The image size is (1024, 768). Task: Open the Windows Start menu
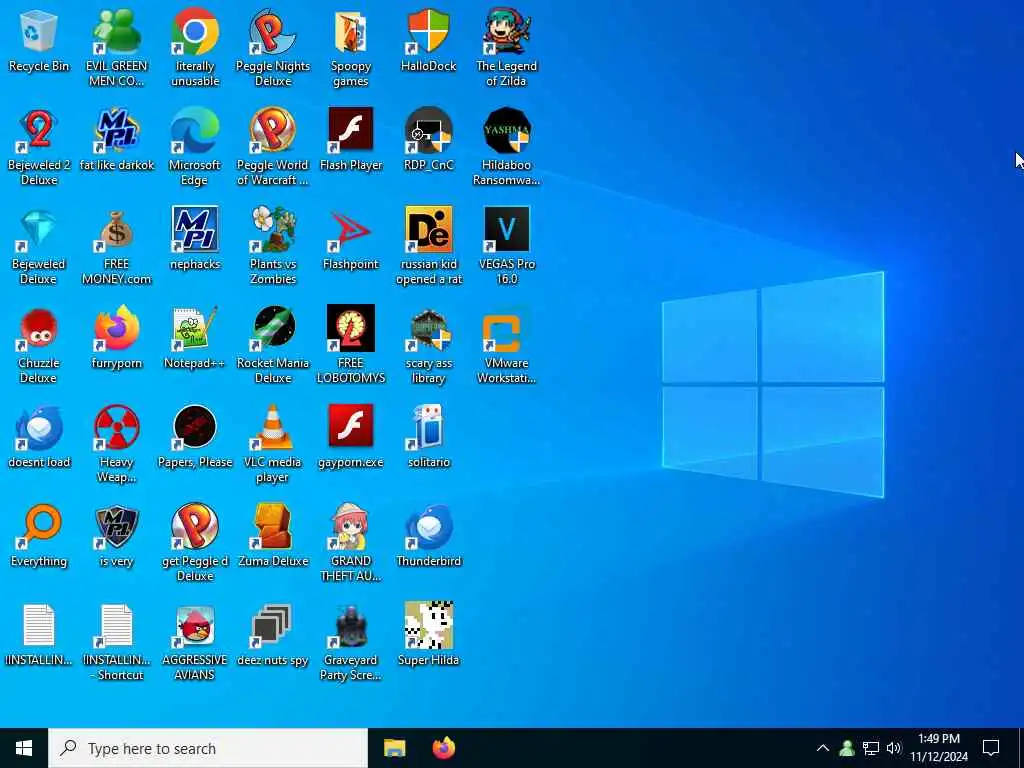24,748
